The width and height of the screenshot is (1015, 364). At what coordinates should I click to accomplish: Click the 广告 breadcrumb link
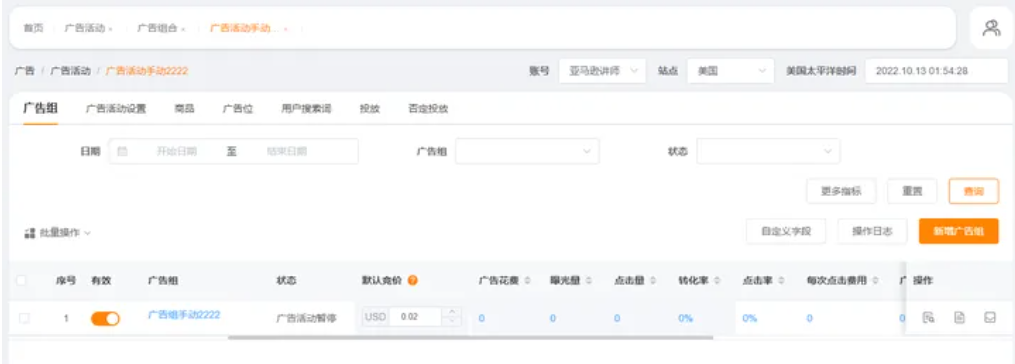pos(25,71)
